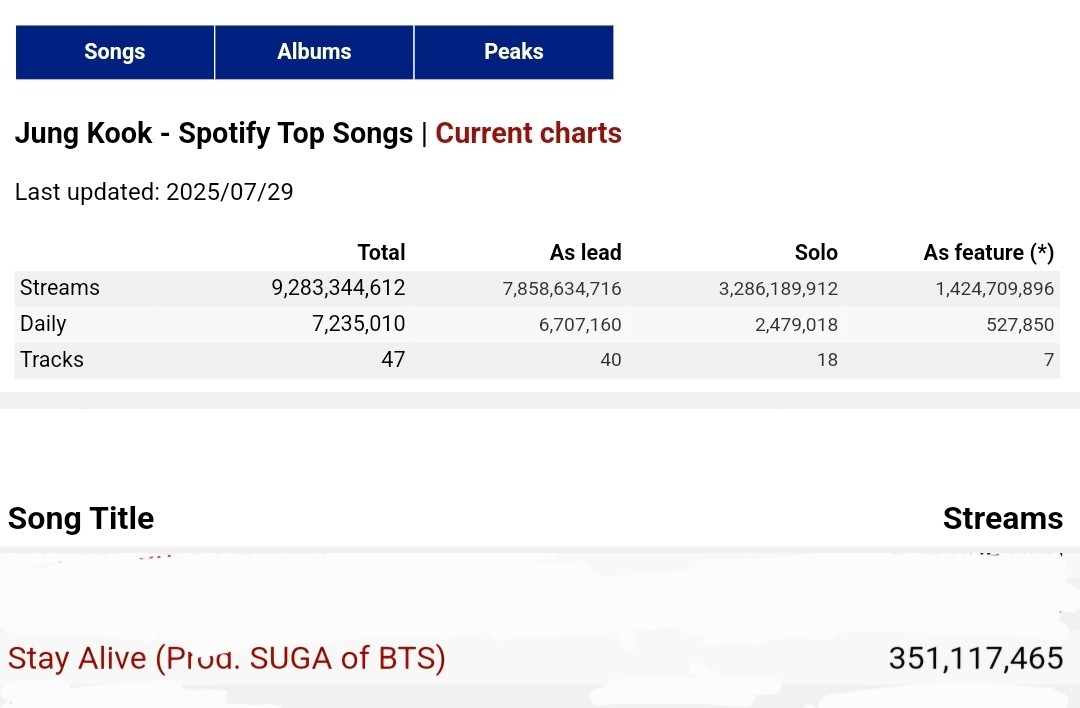Viewport: 1080px width, 708px height.
Task: Open the Songs tab
Action: (x=115, y=52)
